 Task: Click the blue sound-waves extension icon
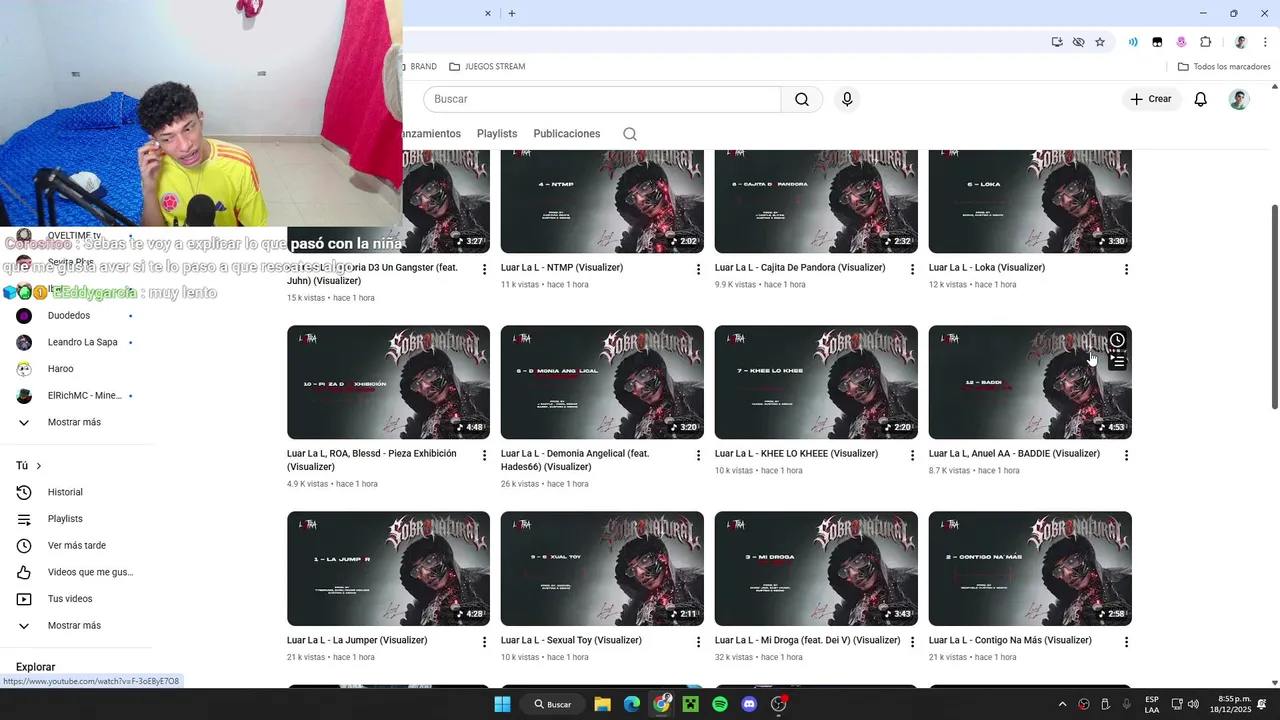point(1133,42)
